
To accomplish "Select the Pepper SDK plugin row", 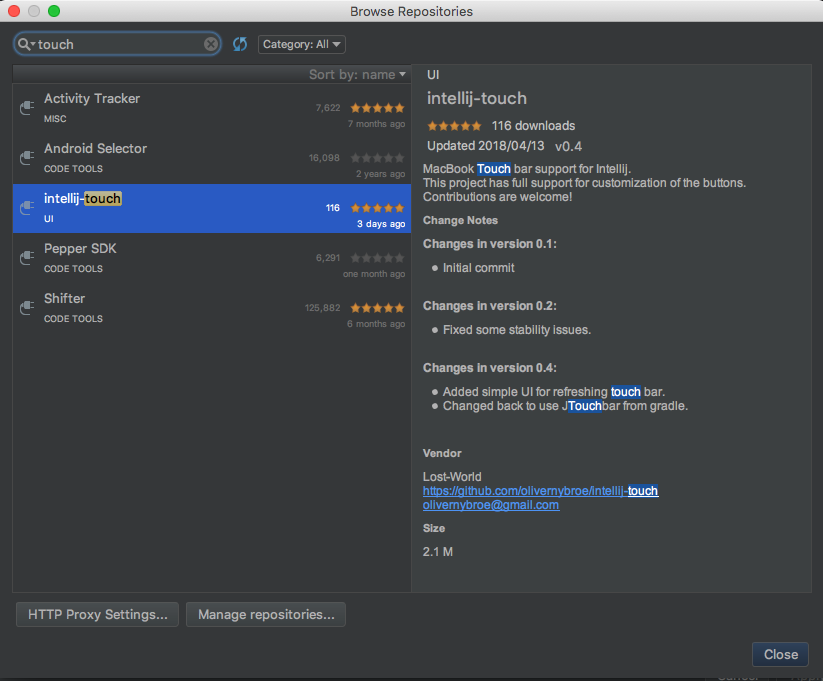I will [212, 258].
